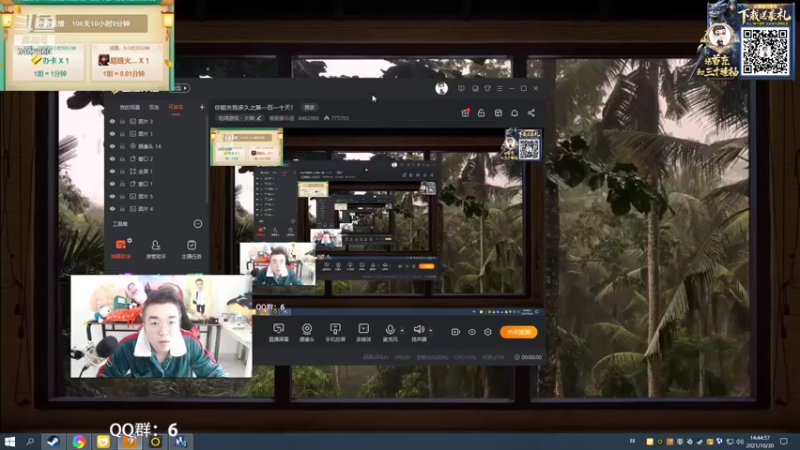800x450 pixels.
Task: Hide the 窗口 2 source
Action: 112,159
